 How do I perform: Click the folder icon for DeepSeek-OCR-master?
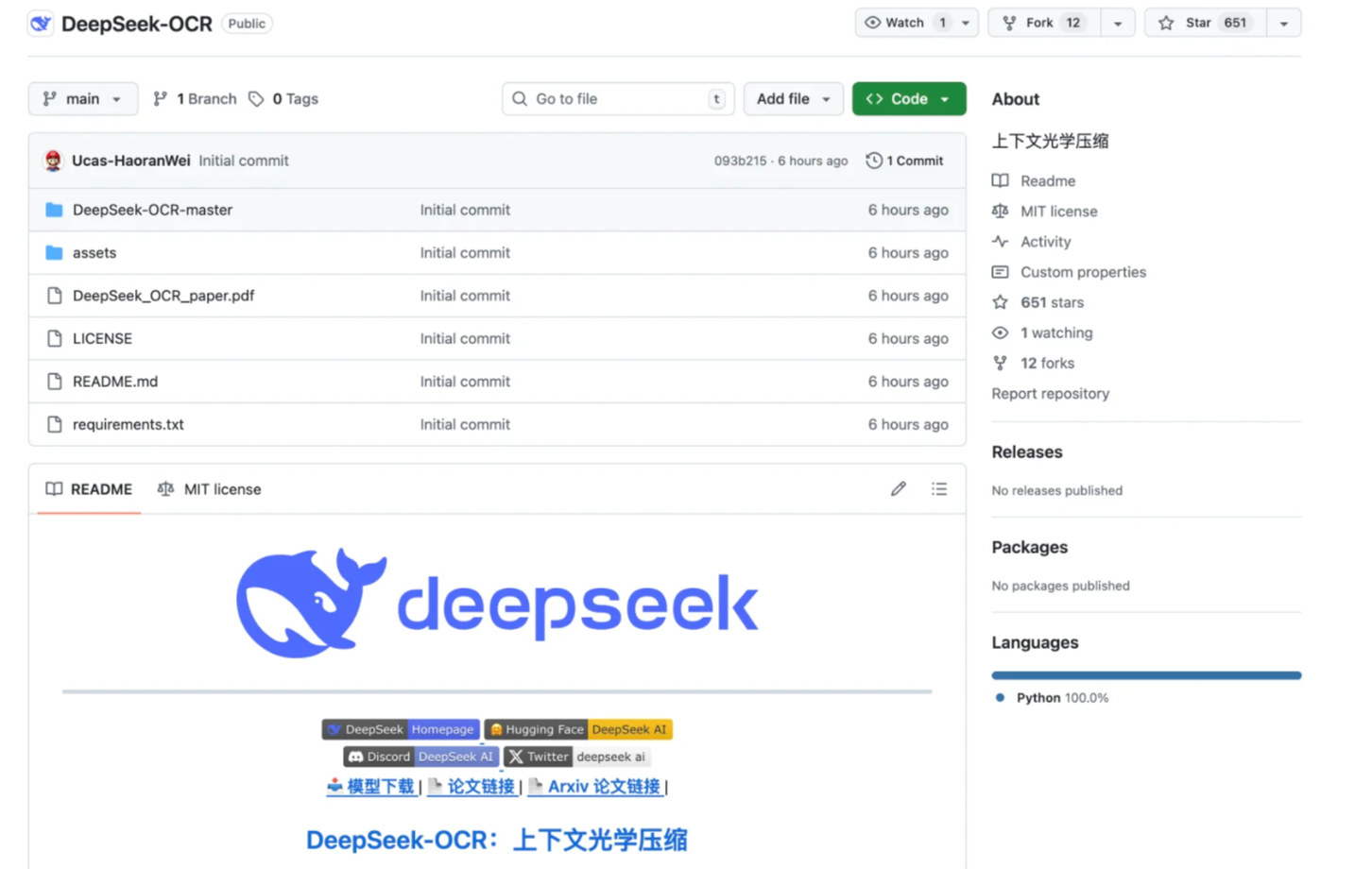[x=54, y=210]
